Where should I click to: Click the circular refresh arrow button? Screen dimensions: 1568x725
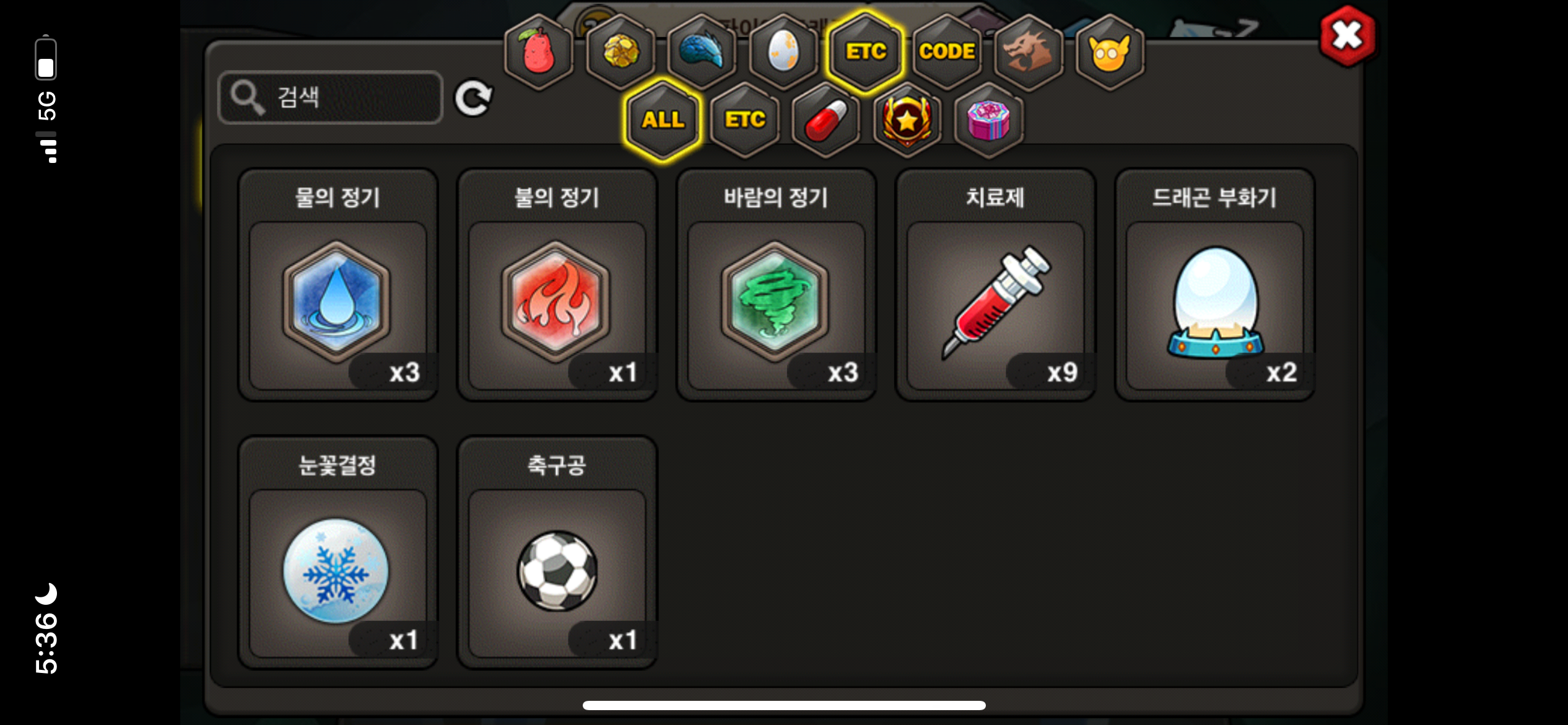[474, 98]
